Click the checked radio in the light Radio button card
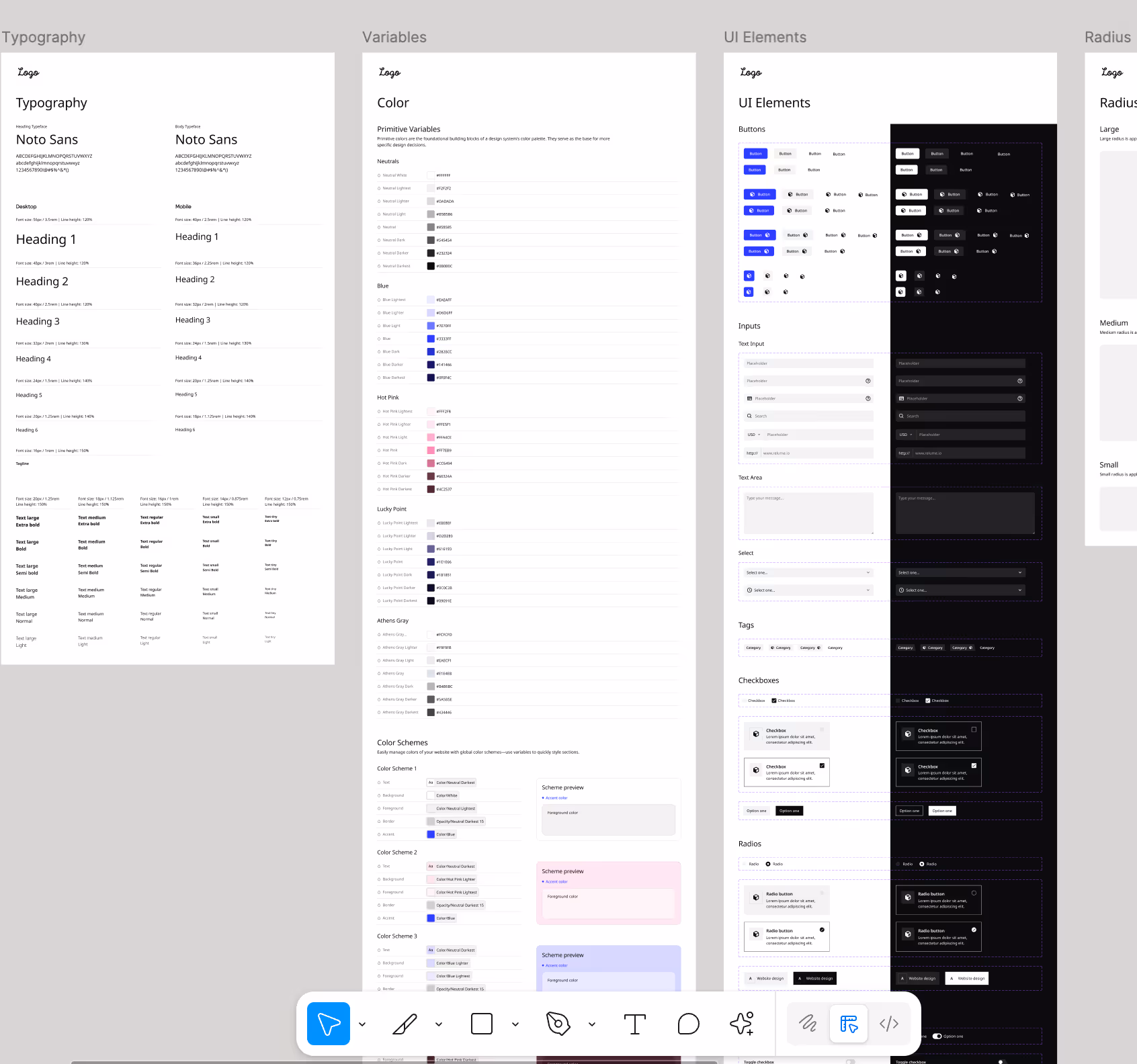Screen dimensions: 1137x1064 (822, 930)
